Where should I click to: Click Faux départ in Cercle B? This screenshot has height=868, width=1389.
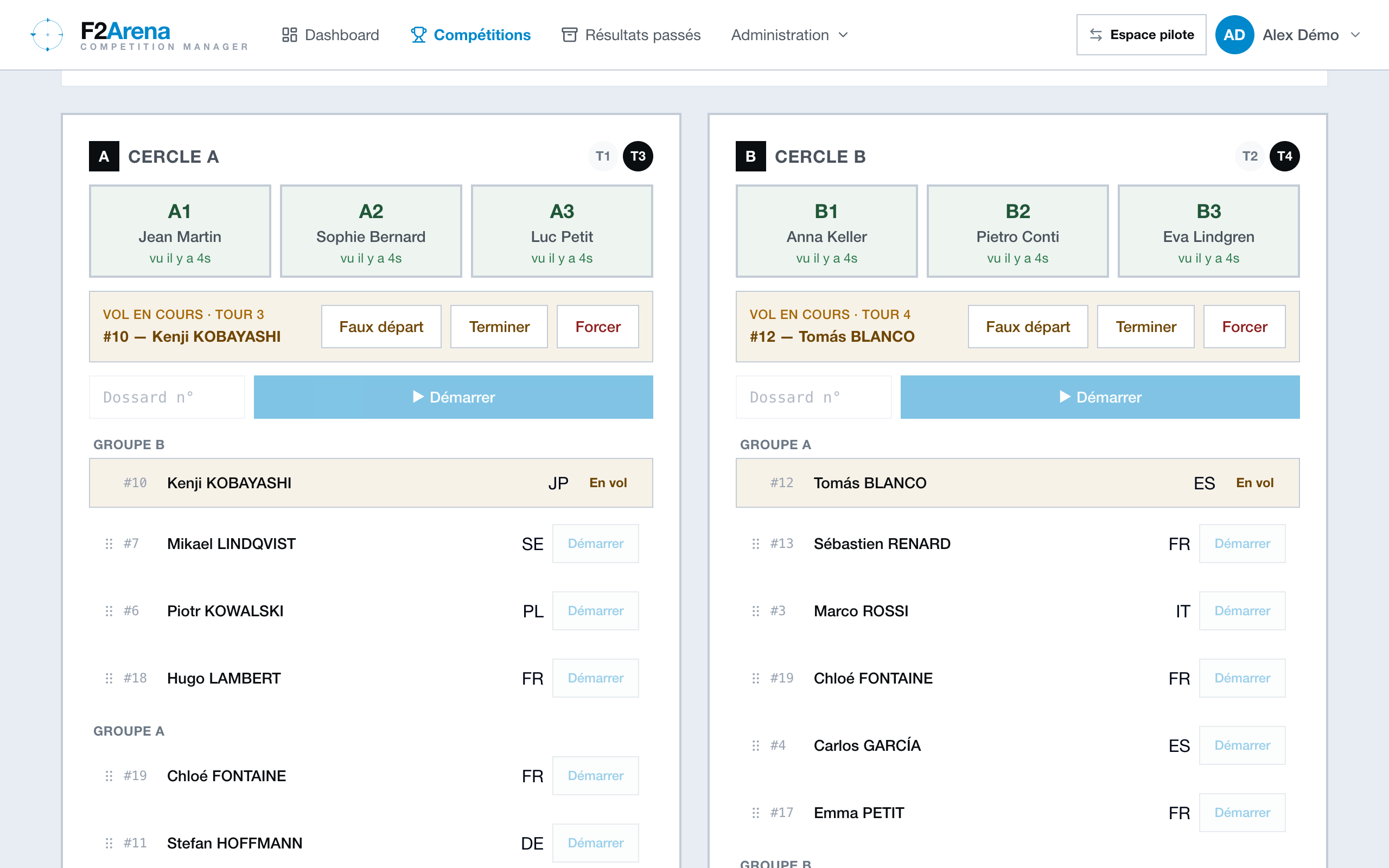[x=1028, y=327]
